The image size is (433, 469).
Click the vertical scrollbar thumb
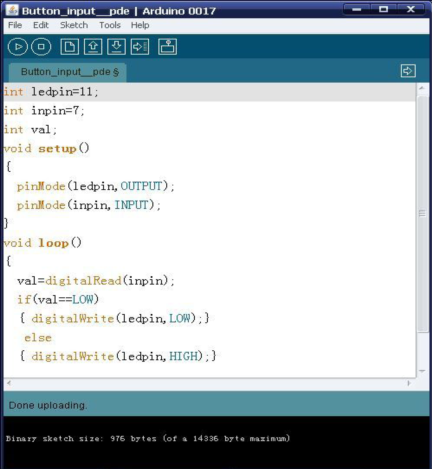[x=422, y=213]
